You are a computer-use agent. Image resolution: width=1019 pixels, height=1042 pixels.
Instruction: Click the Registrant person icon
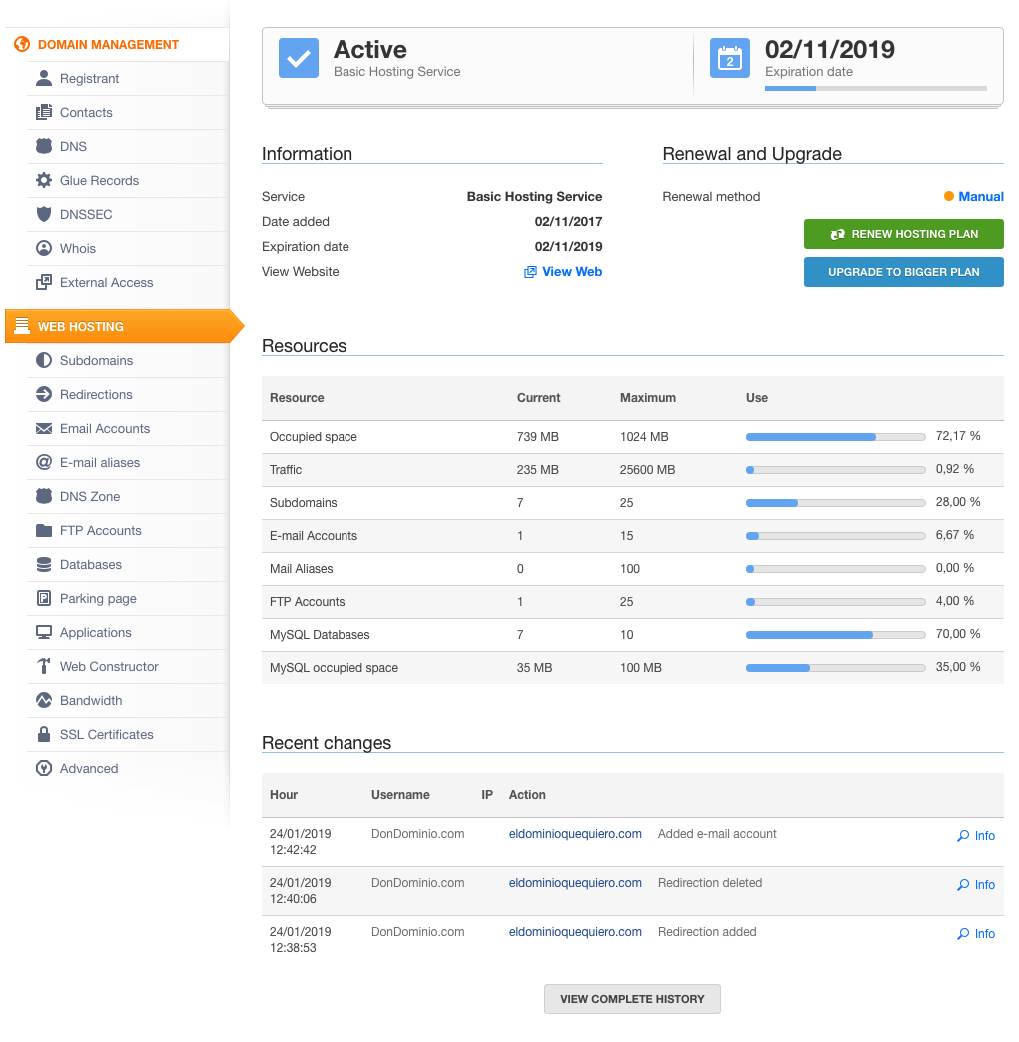pos(44,78)
